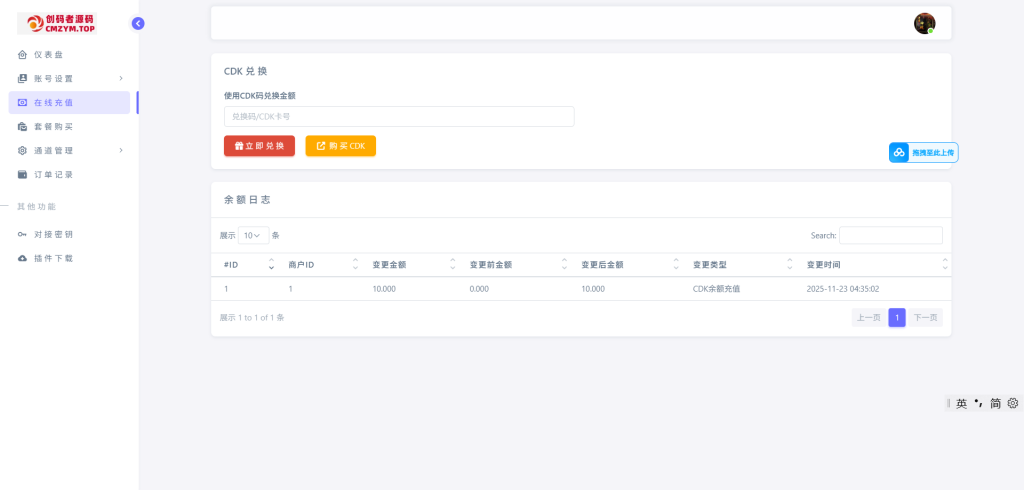Collapse the sidebar with the arrow toggle
This screenshot has width=1024, height=490.
[x=138, y=23]
